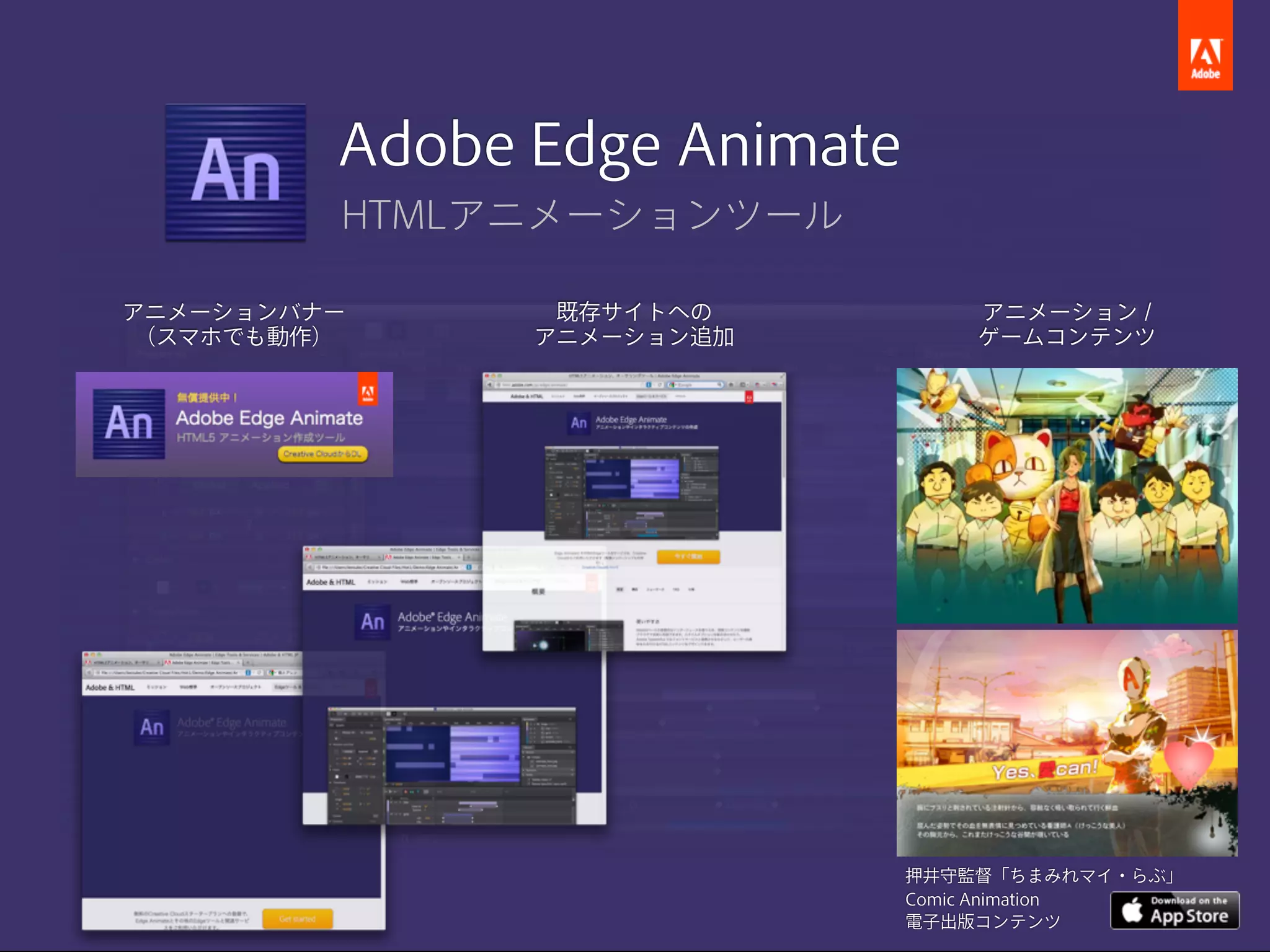Click the 無償提供中! banner text
1270x952 pixels.
pyautogui.click(x=207, y=397)
